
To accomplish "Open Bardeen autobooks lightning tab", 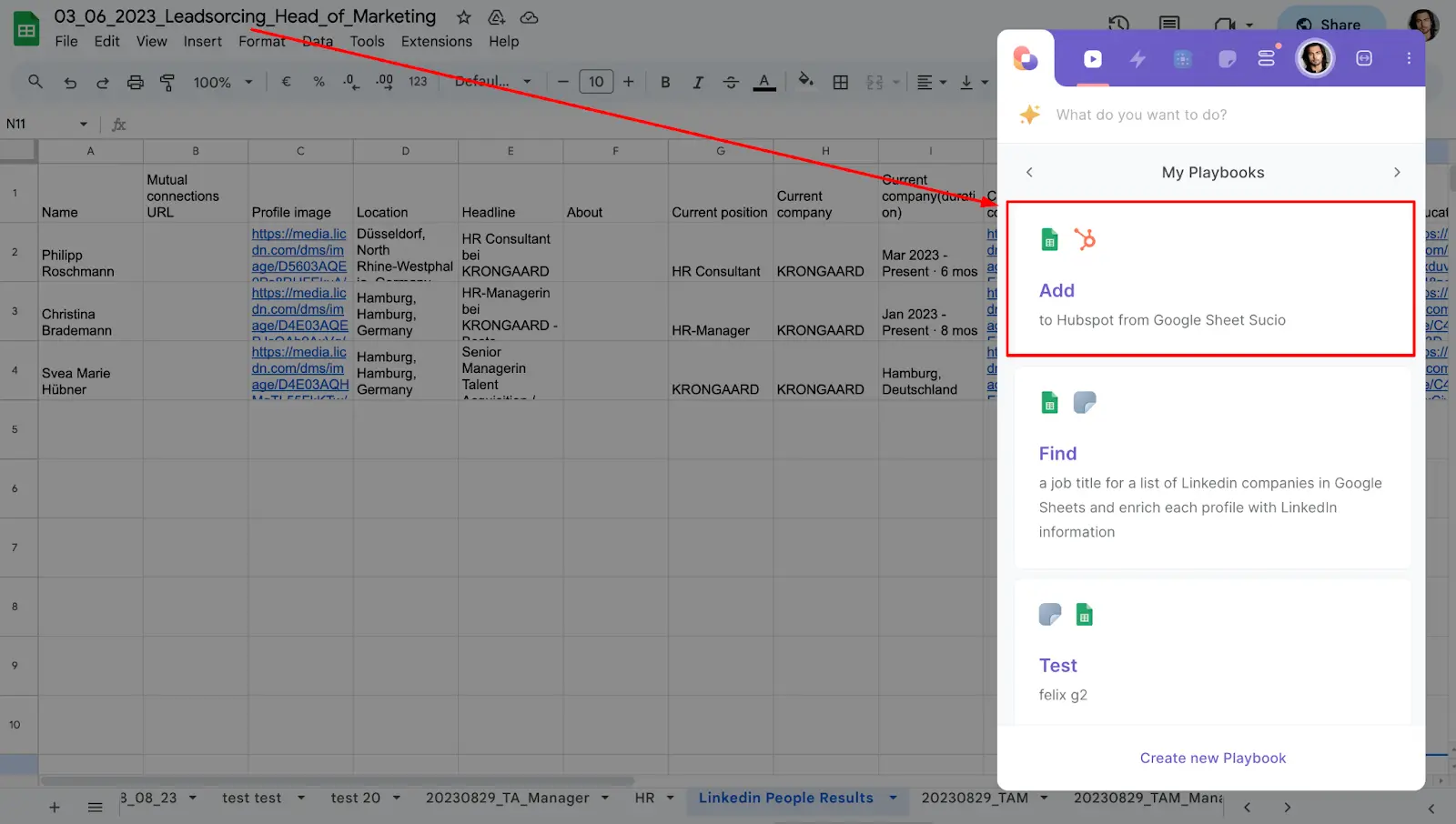I will [x=1137, y=59].
